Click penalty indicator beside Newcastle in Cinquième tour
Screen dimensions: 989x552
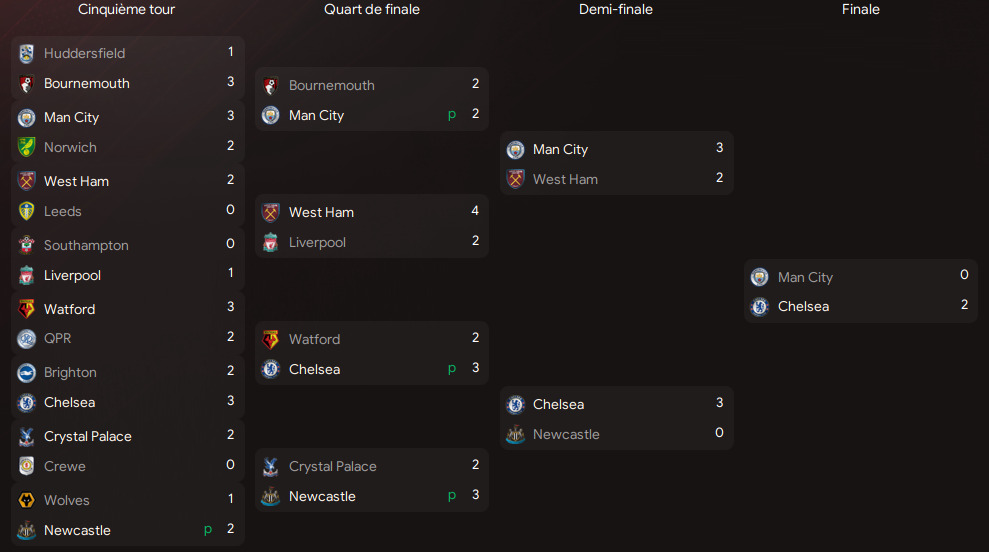pos(208,529)
